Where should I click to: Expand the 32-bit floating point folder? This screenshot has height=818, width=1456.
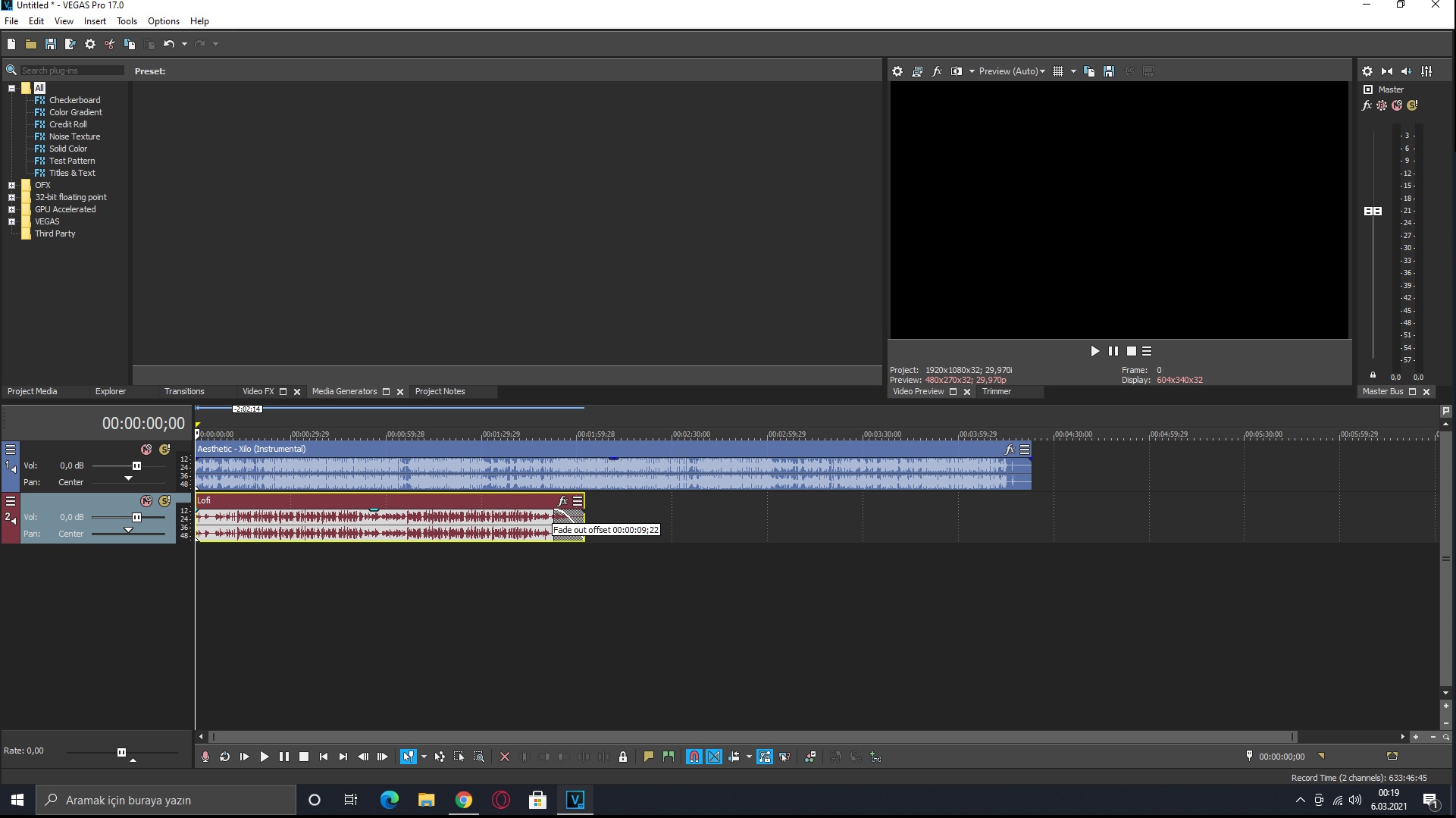tap(11, 197)
